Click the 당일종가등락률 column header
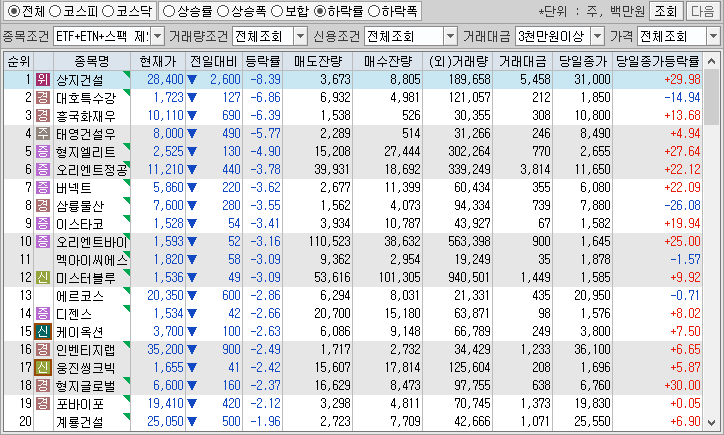Screen dimensions: 724x435 click(657, 61)
